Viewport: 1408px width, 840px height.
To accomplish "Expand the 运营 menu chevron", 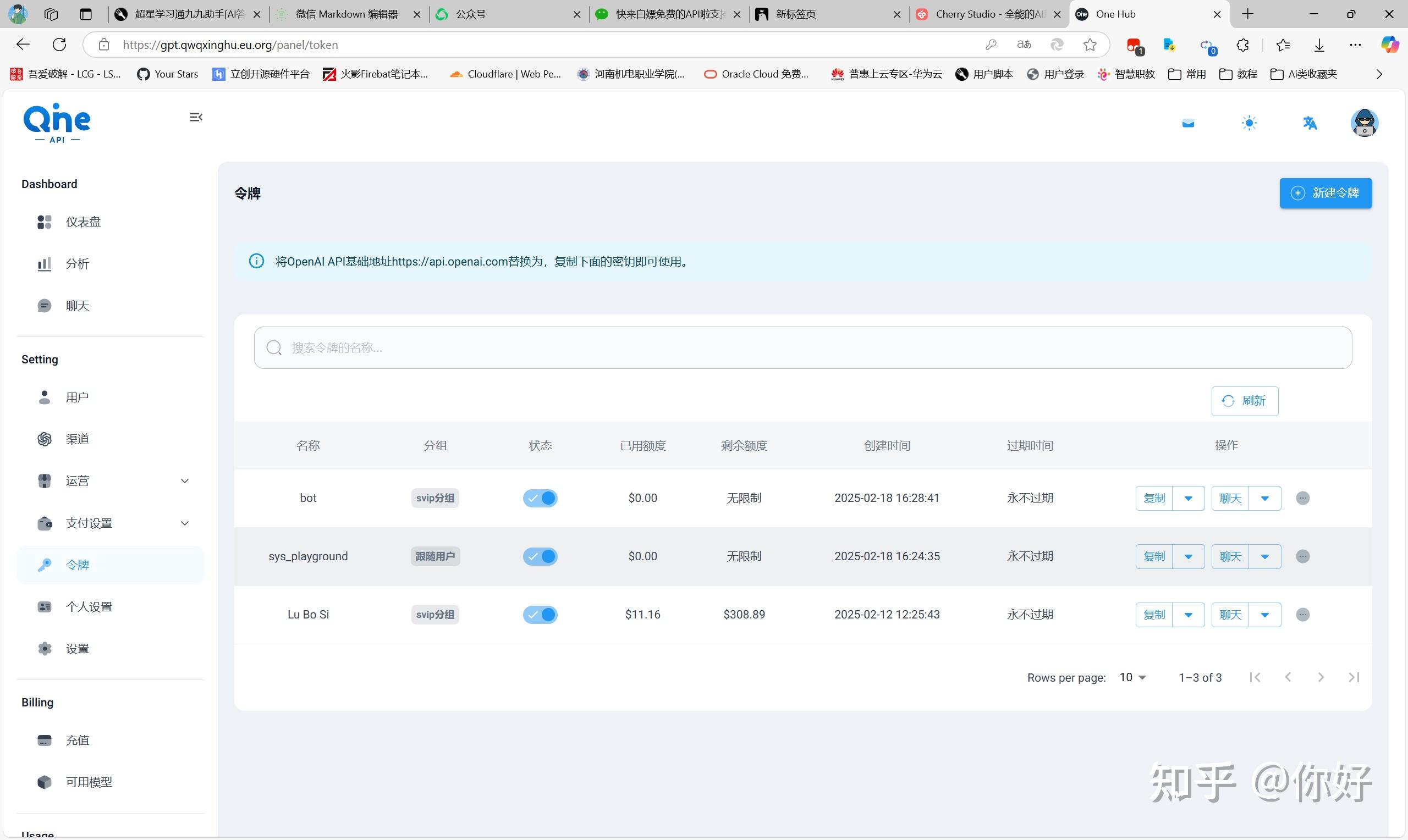I will tap(185, 480).
